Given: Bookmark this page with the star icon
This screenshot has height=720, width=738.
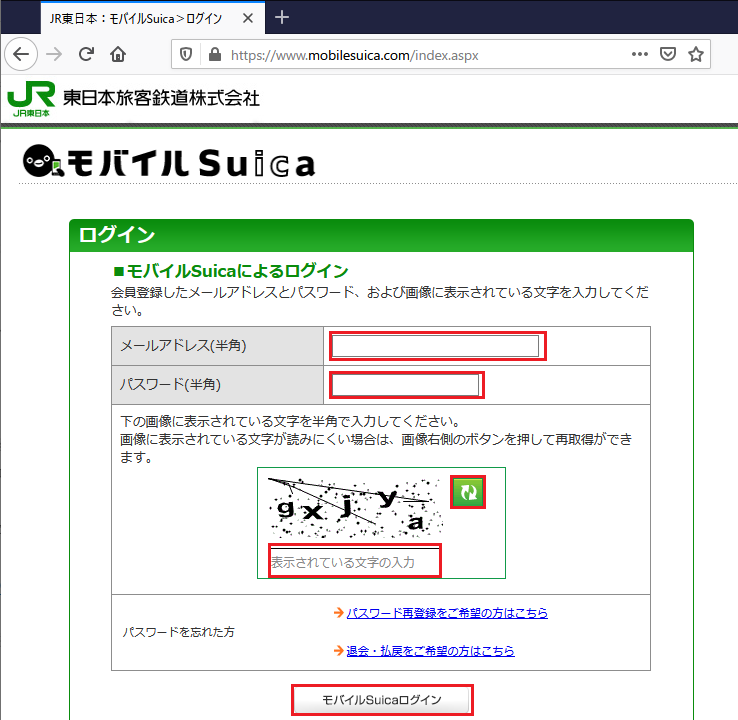Looking at the screenshot, I should (696, 54).
